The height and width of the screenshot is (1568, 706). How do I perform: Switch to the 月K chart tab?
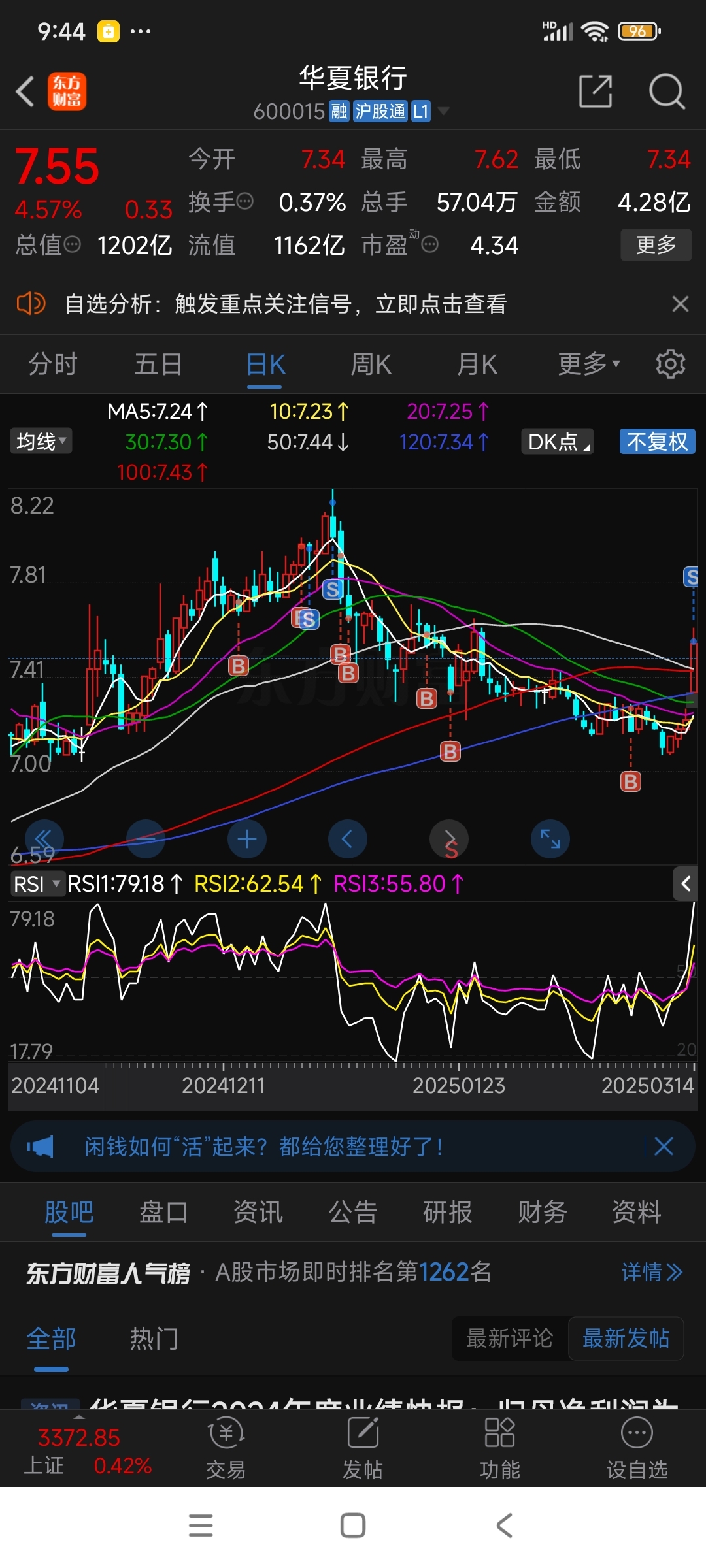[477, 364]
